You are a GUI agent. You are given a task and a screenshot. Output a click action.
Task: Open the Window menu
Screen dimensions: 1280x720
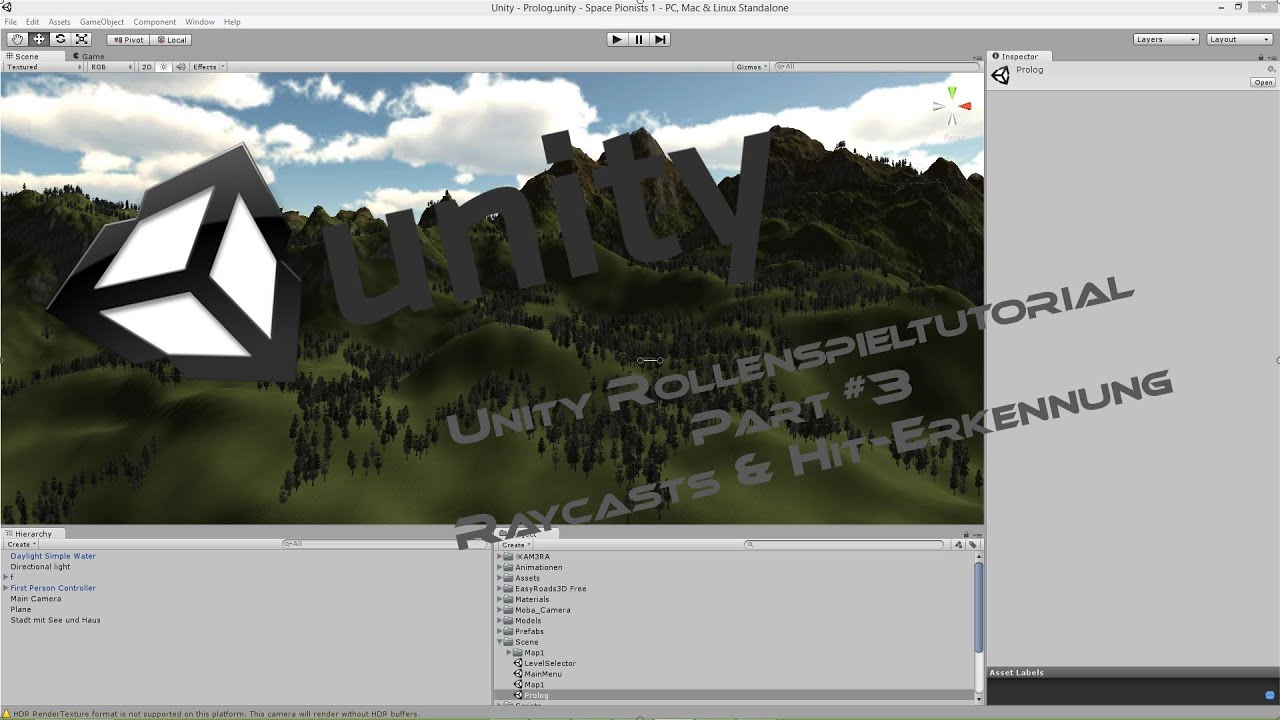pos(199,22)
